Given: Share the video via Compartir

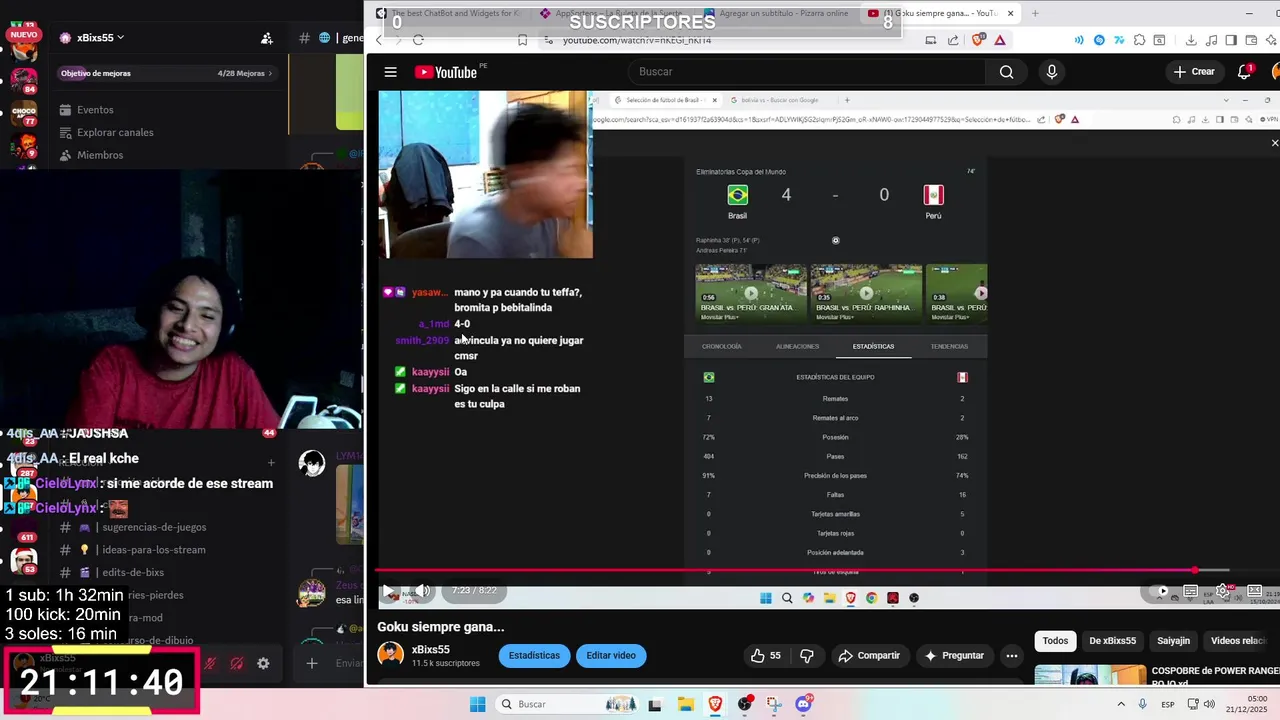Looking at the screenshot, I should (869, 656).
